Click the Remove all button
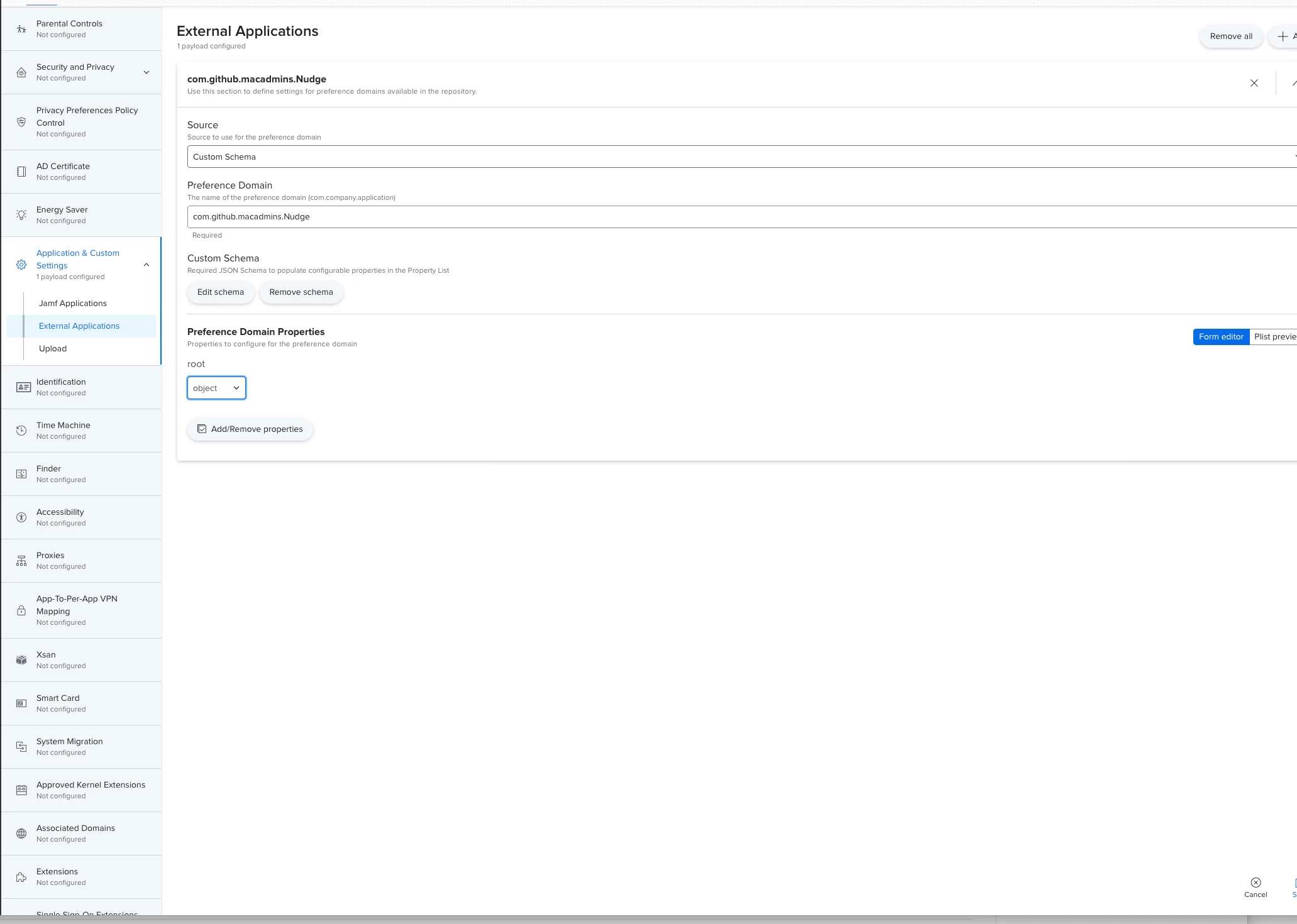Screen dimensions: 1297x924 [1231, 36]
